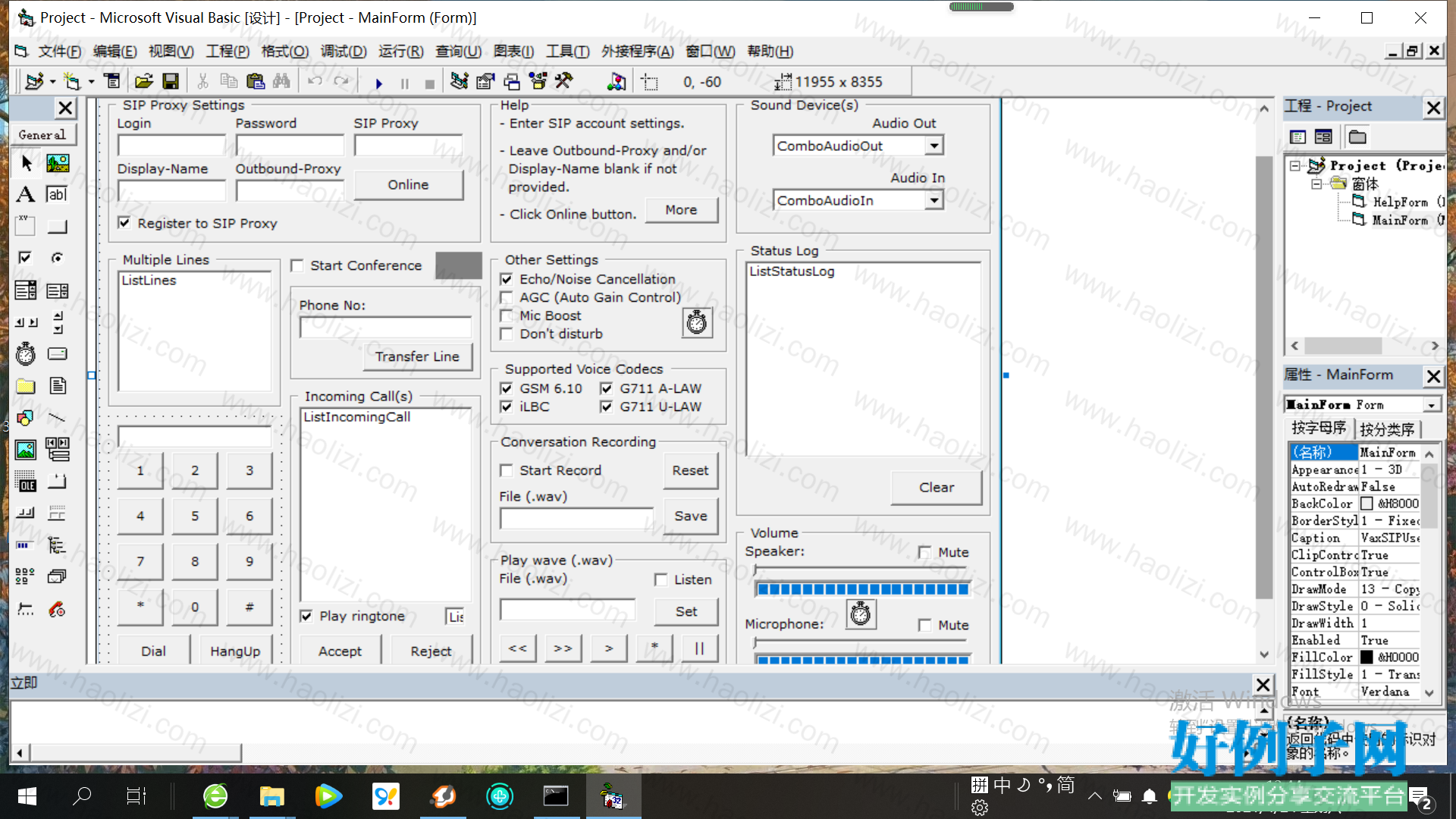Click the Open Project toolbar icon
Screen dimensions: 1456x819
pyautogui.click(x=144, y=81)
